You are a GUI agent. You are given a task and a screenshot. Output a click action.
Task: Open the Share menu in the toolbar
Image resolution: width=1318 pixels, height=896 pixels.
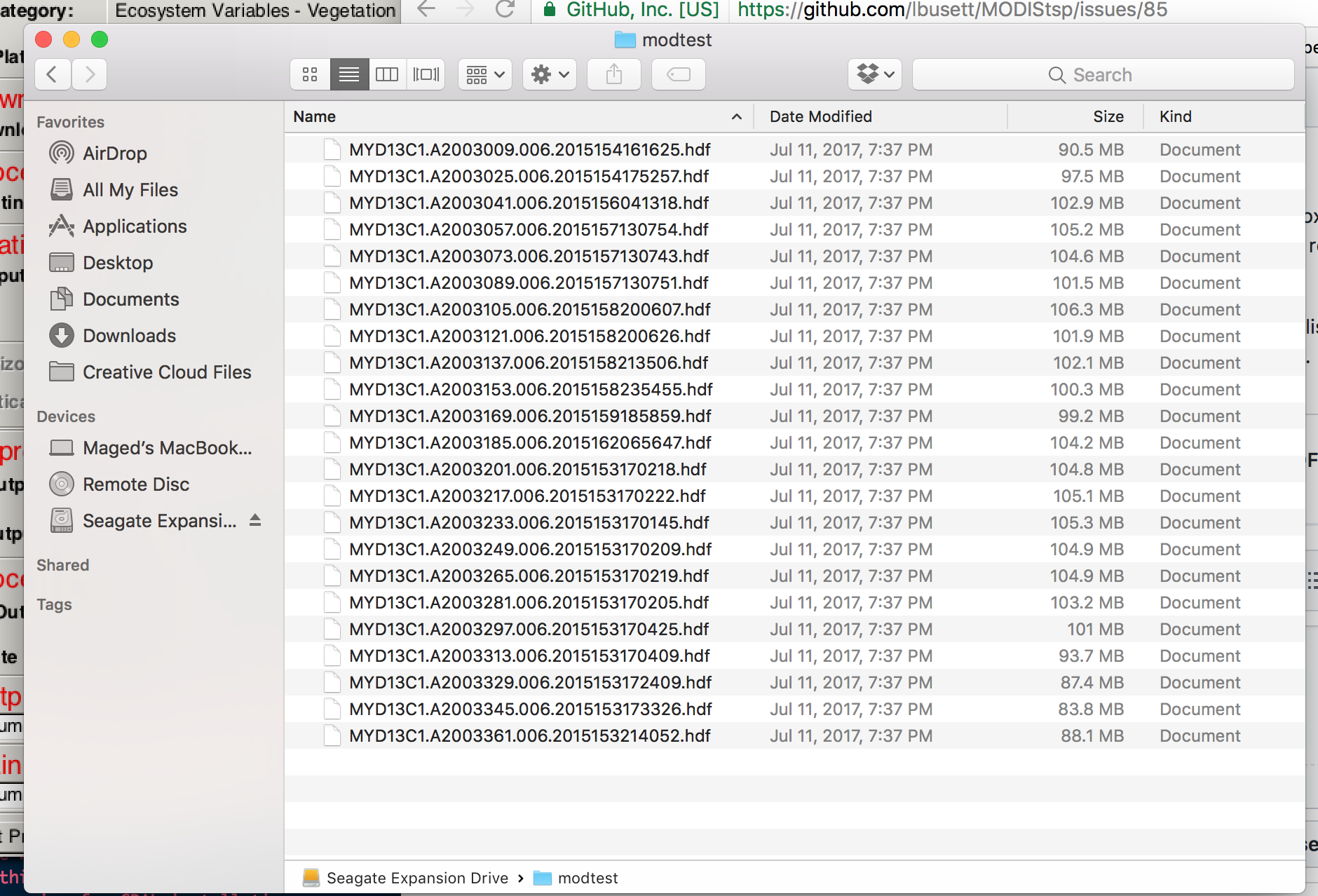[613, 74]
